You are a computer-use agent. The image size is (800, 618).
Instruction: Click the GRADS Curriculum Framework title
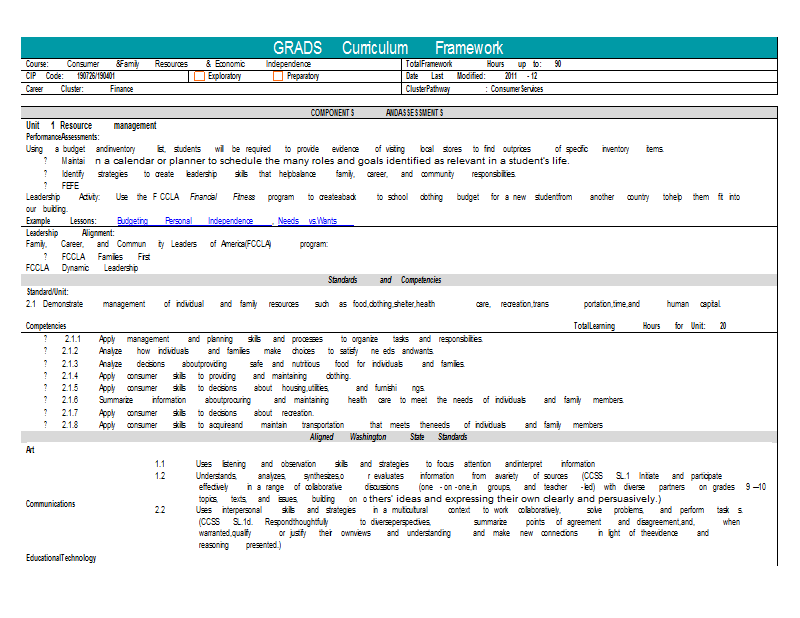click(388, 48)
